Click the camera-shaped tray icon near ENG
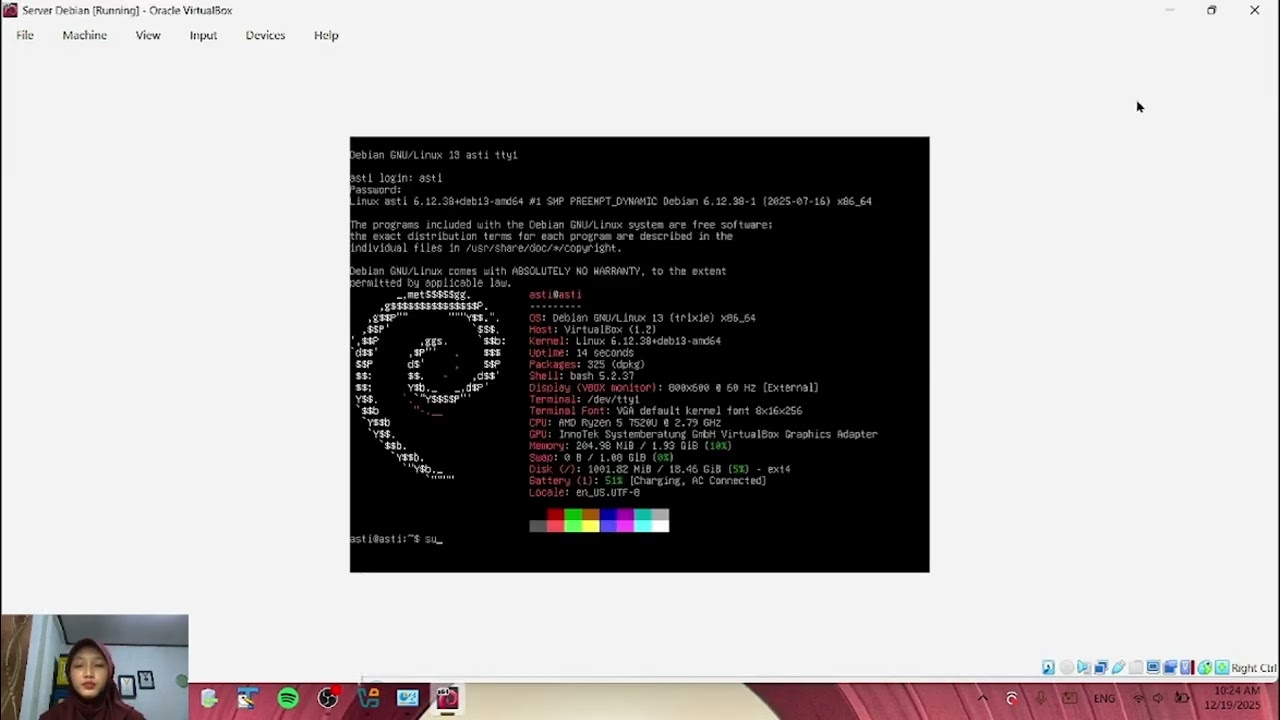1280x720 pixels. 1070,698
